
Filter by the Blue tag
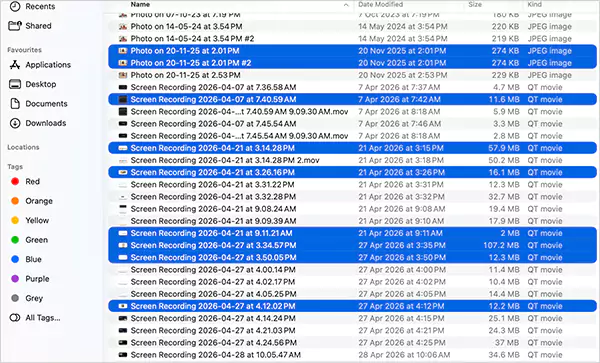[x=26, y=259]
